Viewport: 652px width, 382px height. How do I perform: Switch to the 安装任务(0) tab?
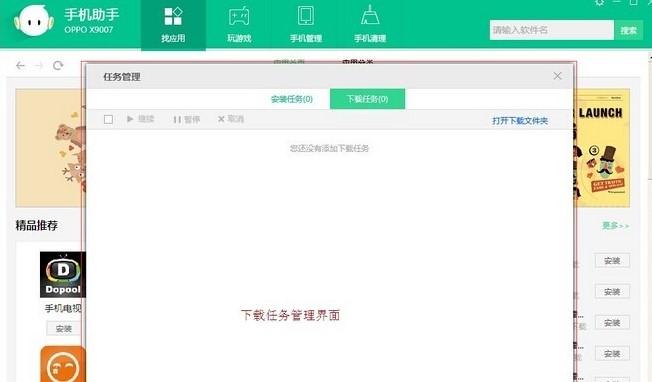tap(291, 99)
